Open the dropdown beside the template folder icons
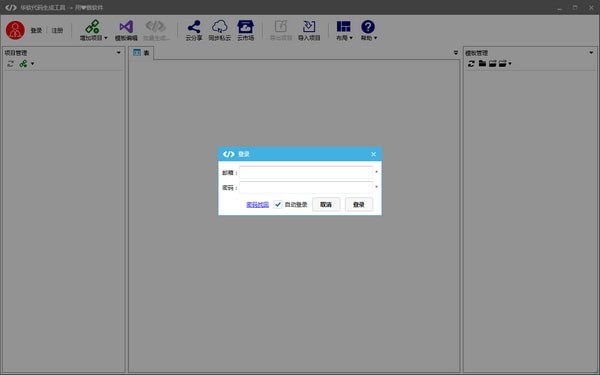The height and width of the screenshot is (375, 600). [510, 64]
